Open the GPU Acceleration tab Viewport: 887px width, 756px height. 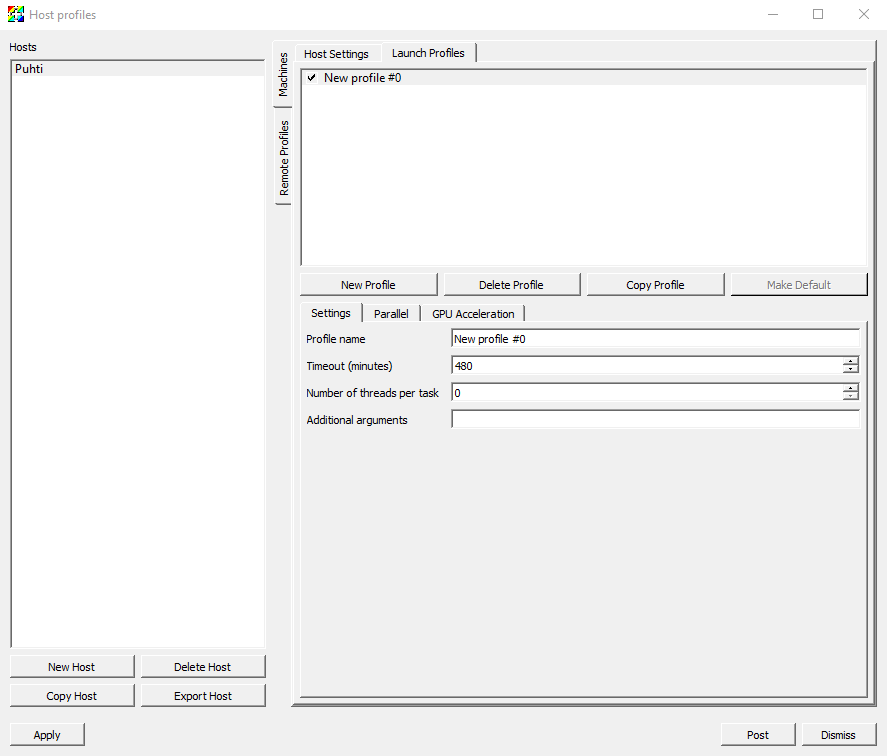[473, 314]
